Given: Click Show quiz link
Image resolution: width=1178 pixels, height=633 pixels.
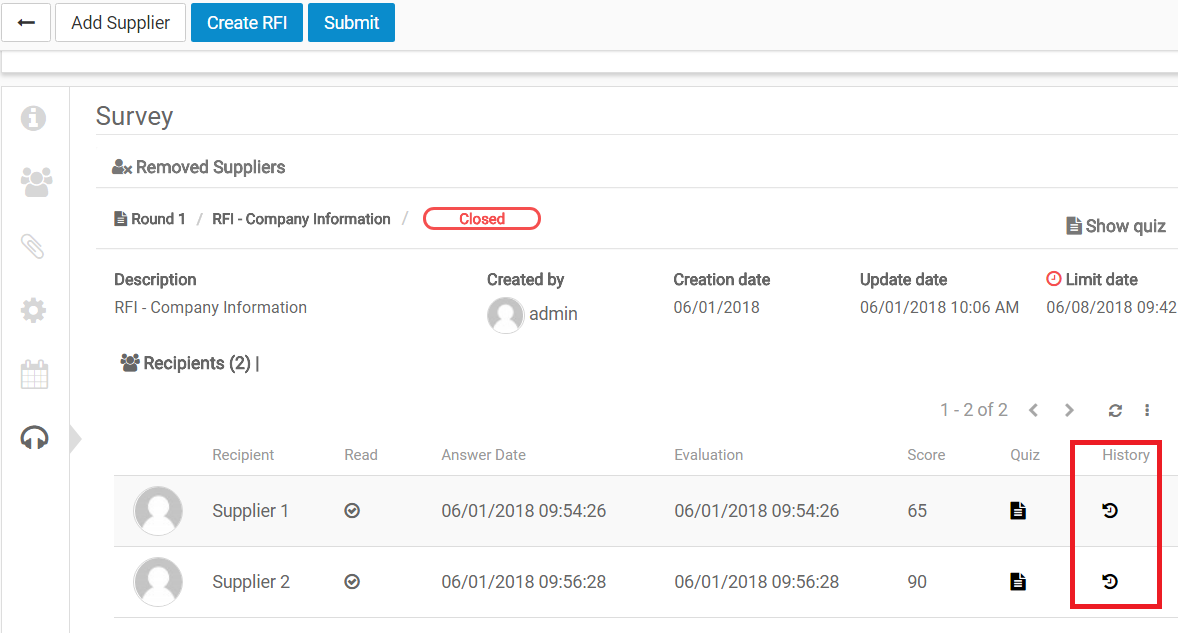Looking at the screenshot, I should point(1116,226).
